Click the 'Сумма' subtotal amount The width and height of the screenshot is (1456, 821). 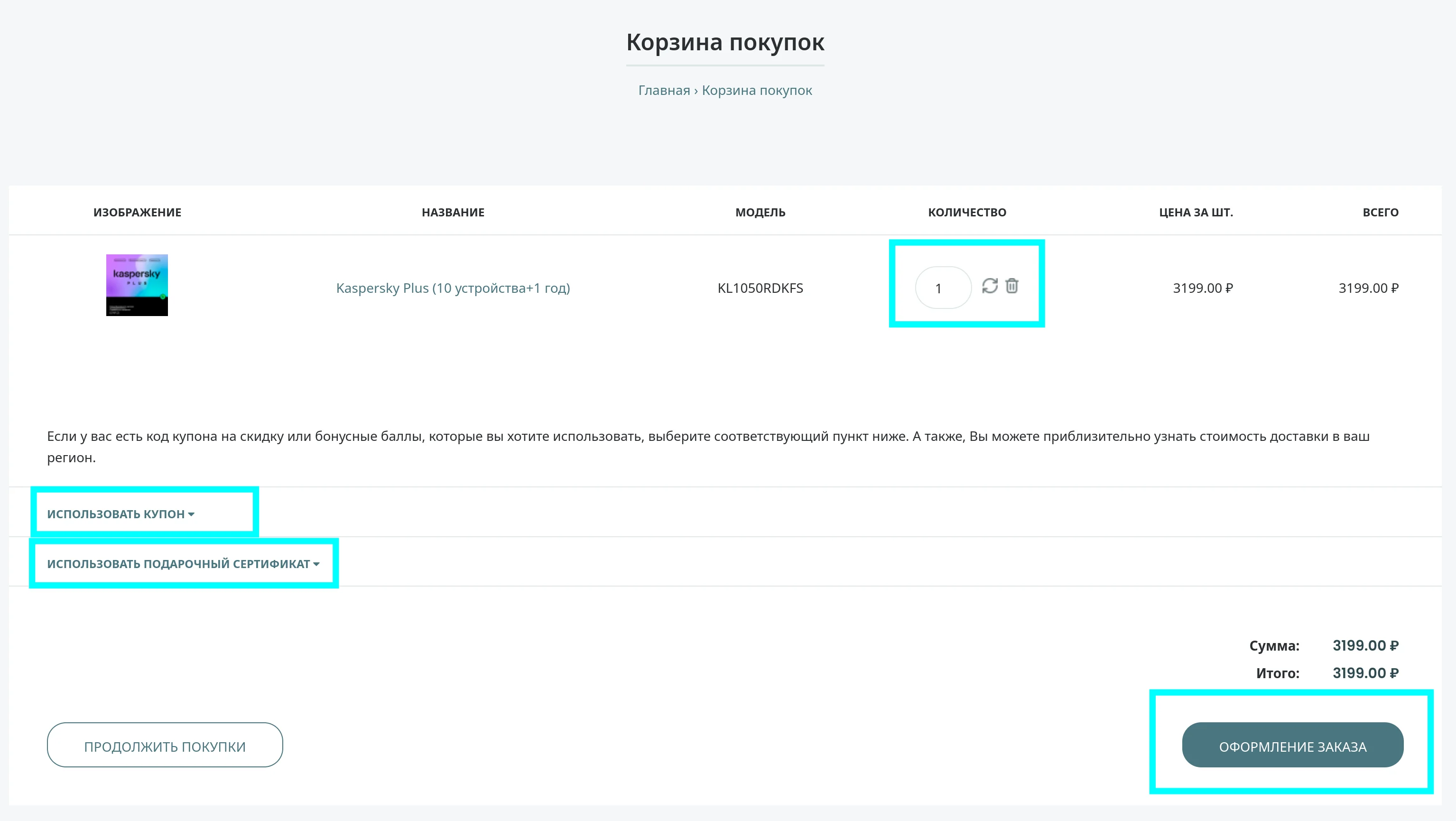[x=1365, y=645]
